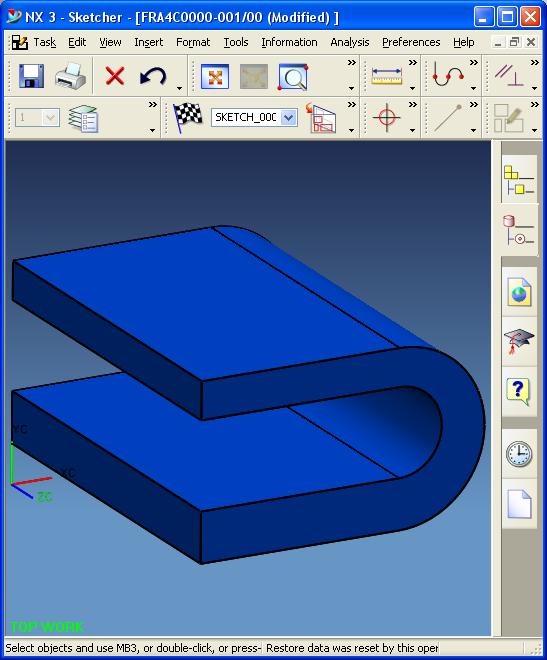This screenshot has width=547, height=660.
Task: Open the Format menu
Action: (x=193, y=43)
